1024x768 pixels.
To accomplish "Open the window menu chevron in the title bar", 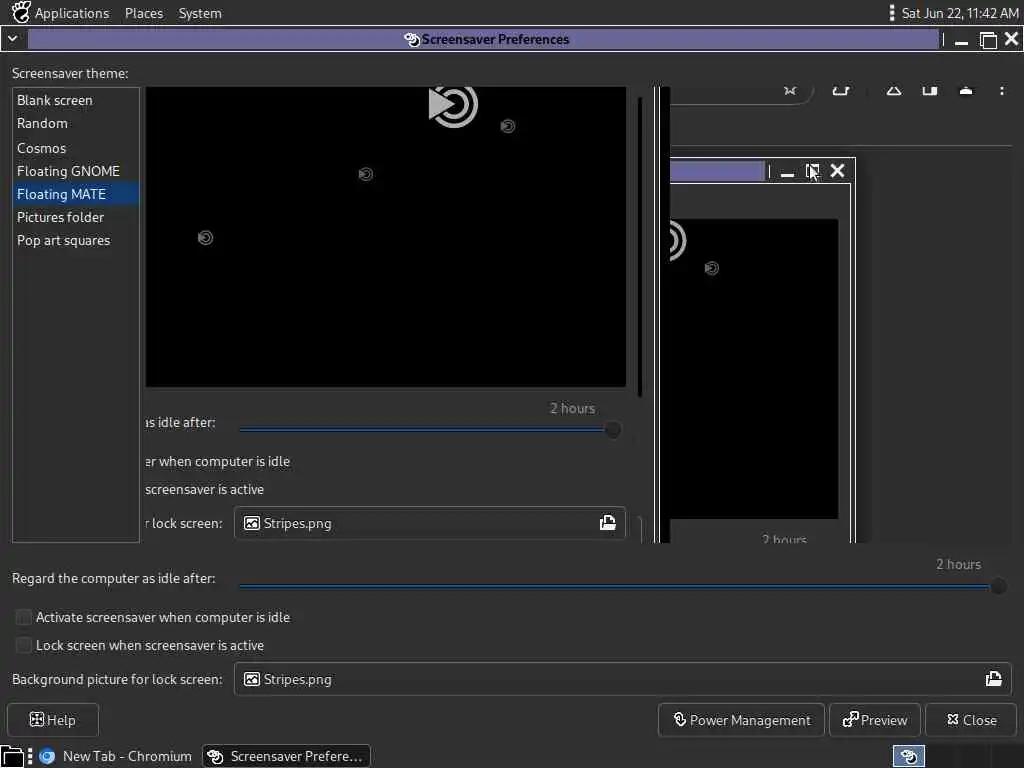I will (x=12, y=39).
